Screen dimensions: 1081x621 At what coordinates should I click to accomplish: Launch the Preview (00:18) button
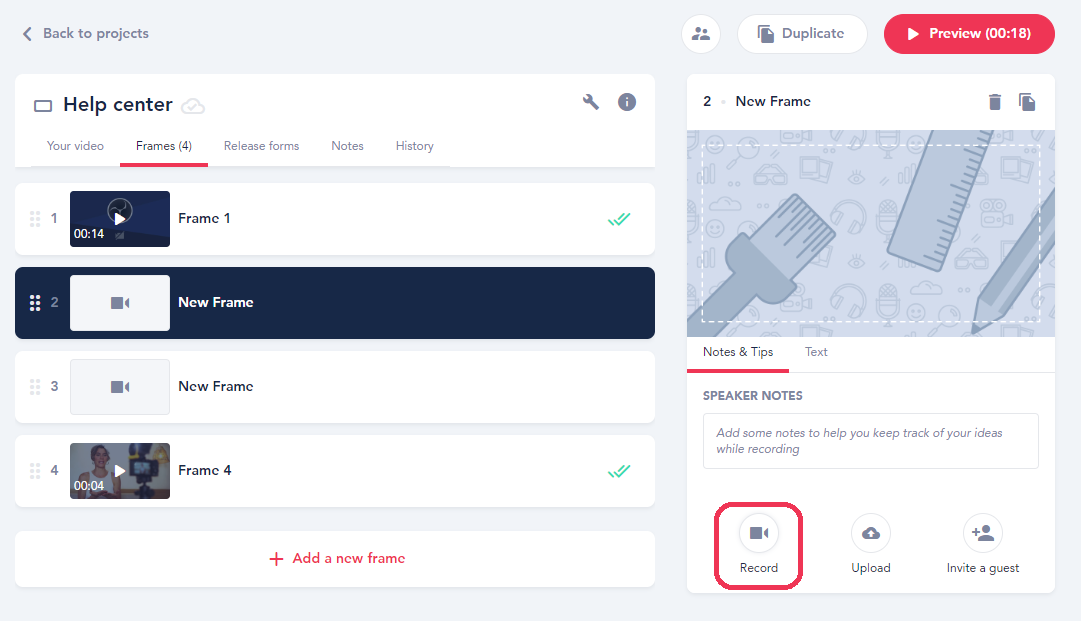[x=969, y=34]
